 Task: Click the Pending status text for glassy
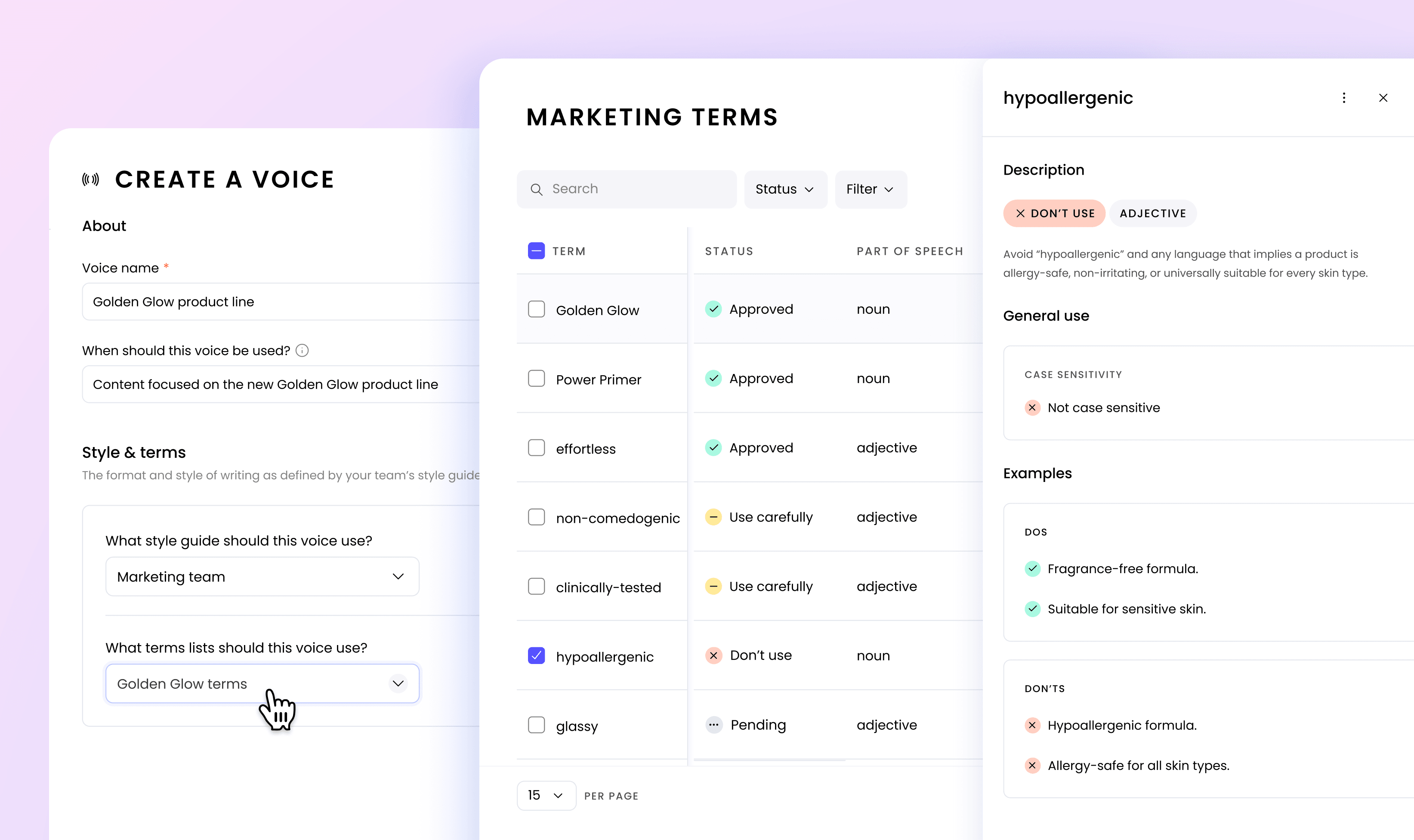coord(758,725)
